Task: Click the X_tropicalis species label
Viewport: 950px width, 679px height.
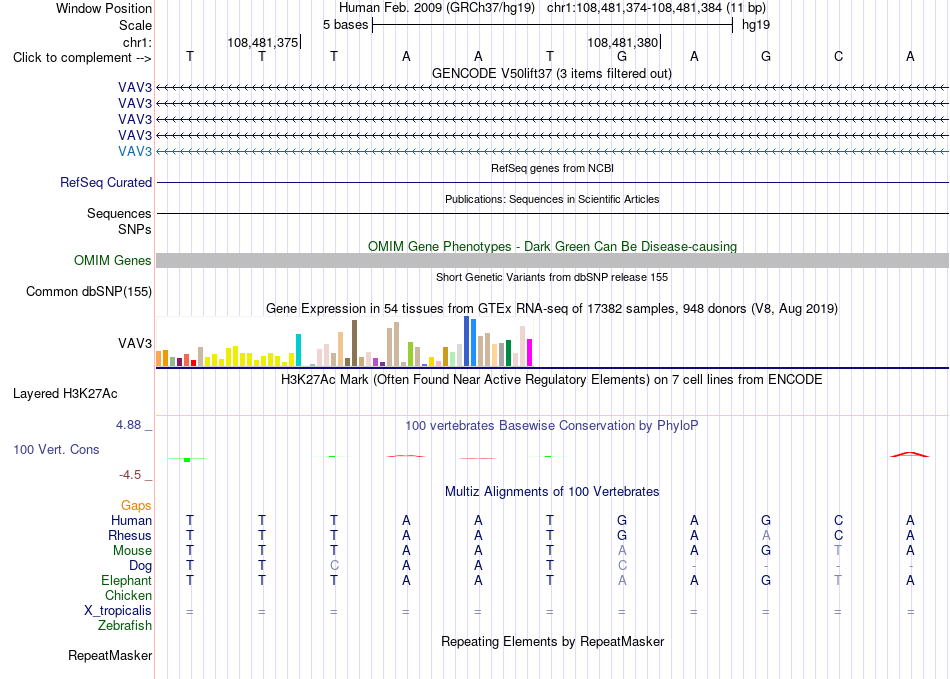Action: (x=118, y=611)
